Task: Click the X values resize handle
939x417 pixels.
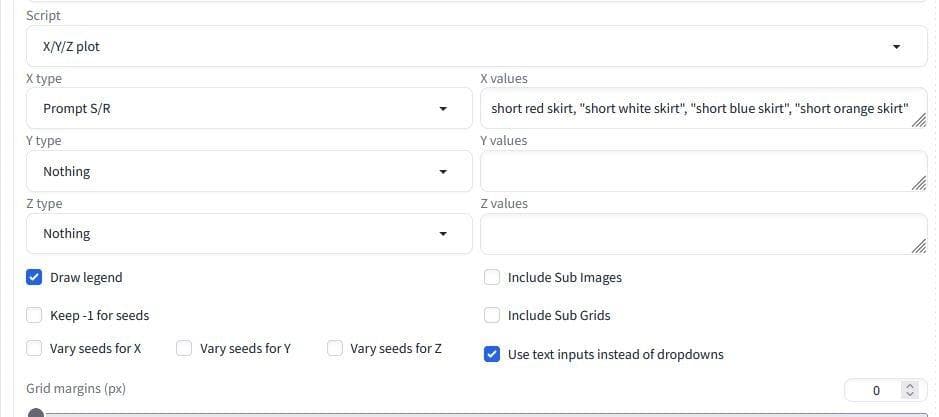Action: click(919, 121)
